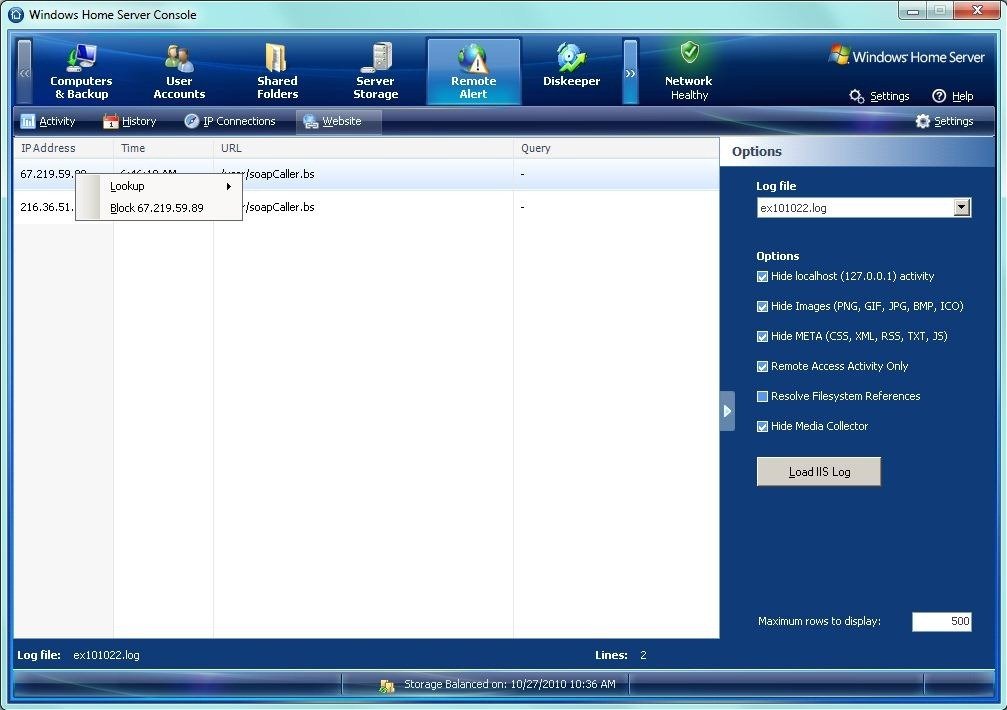Open the sub-toolbar Settings link
This screenshot has width=1007, height=710.
[x=954, y=121]
